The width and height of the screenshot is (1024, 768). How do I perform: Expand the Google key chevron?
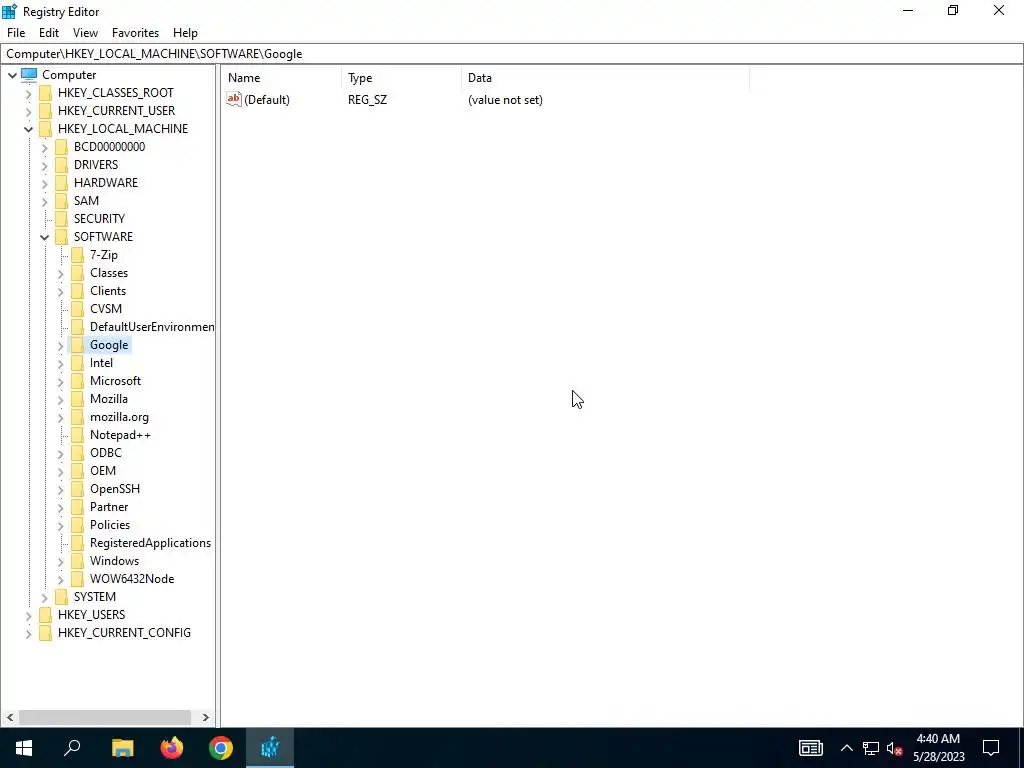pos(61,345)
